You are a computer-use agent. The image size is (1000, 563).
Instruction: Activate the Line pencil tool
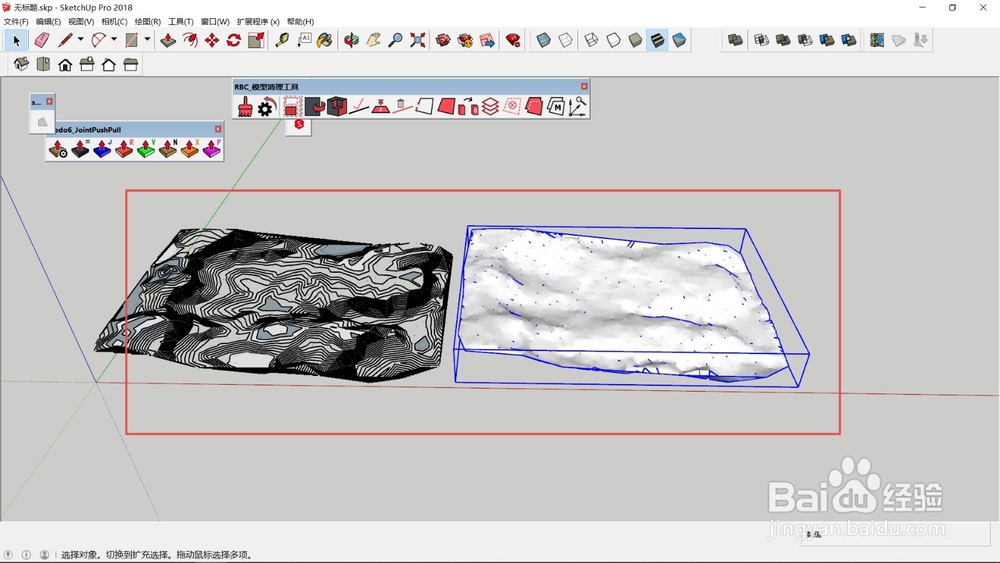tap(65, 41)
